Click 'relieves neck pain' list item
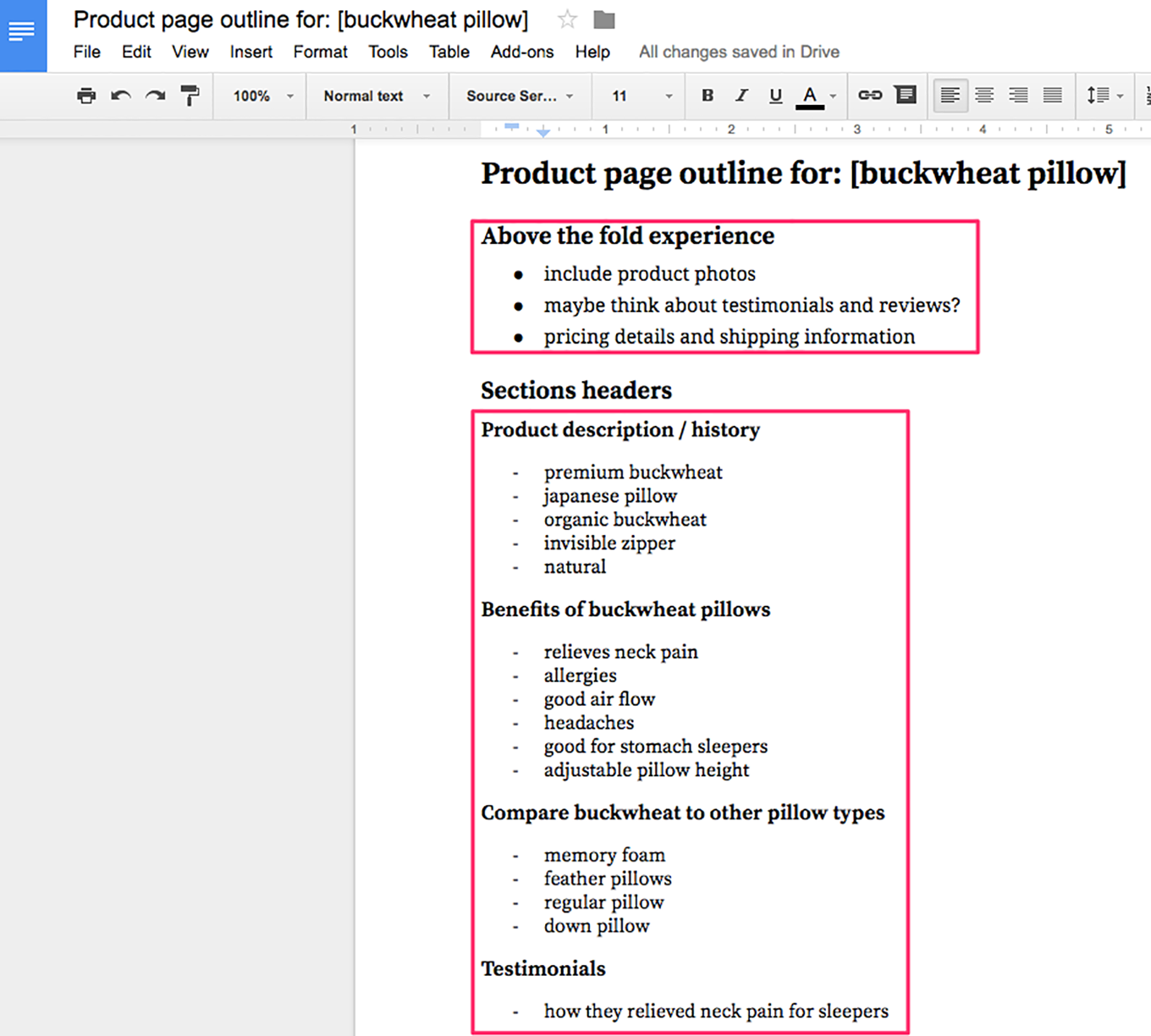 tap(620, 652)
